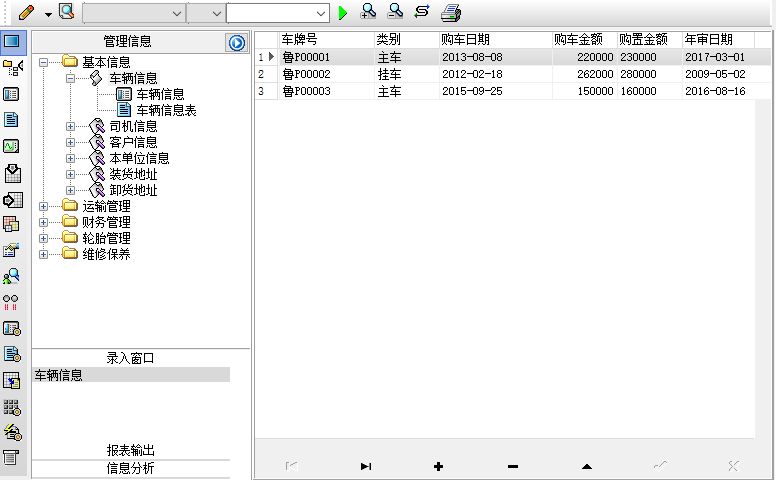
Task: Click the magnifier with minus icon
Action: pos(395,11)
